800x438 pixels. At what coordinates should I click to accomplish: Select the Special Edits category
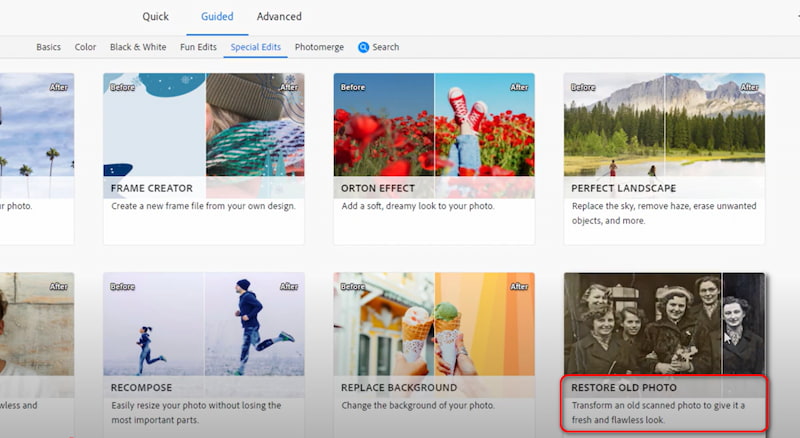[x=256, y=47]
